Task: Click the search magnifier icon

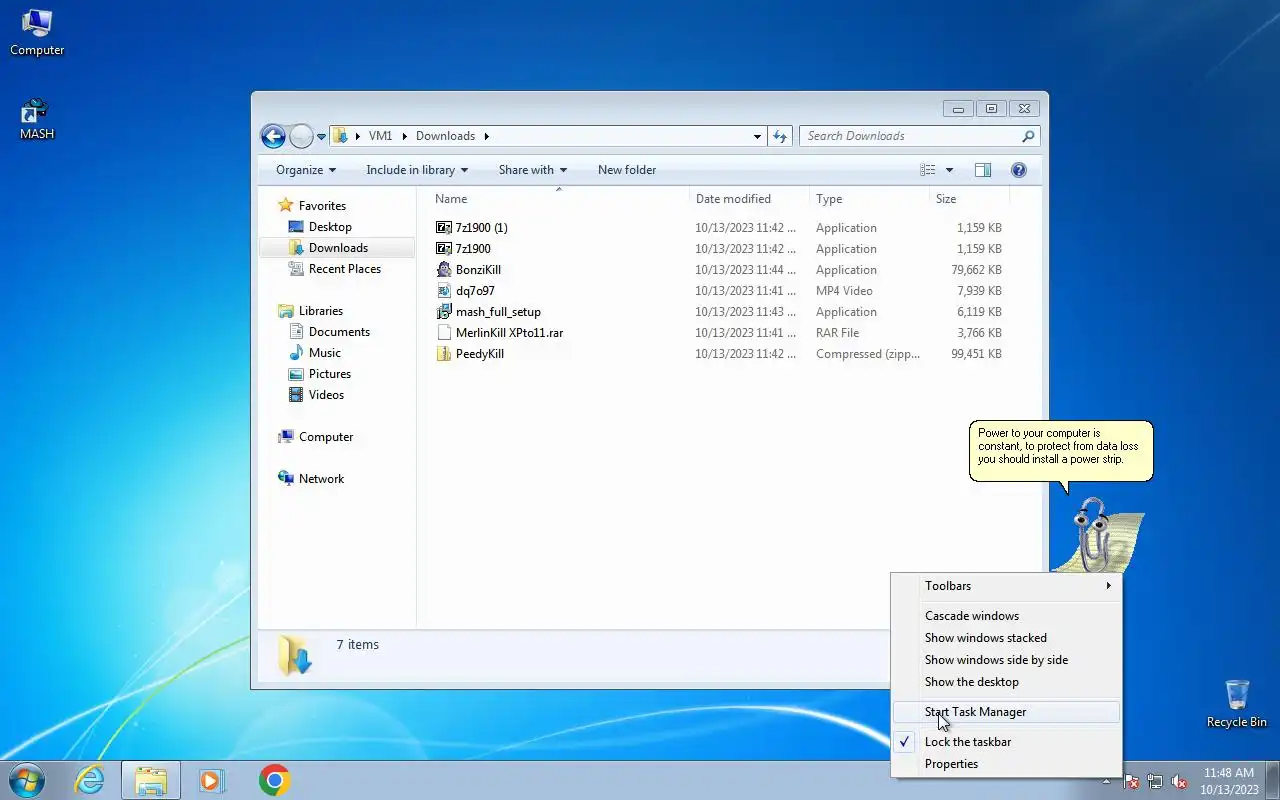Action: click(1028, 136)
